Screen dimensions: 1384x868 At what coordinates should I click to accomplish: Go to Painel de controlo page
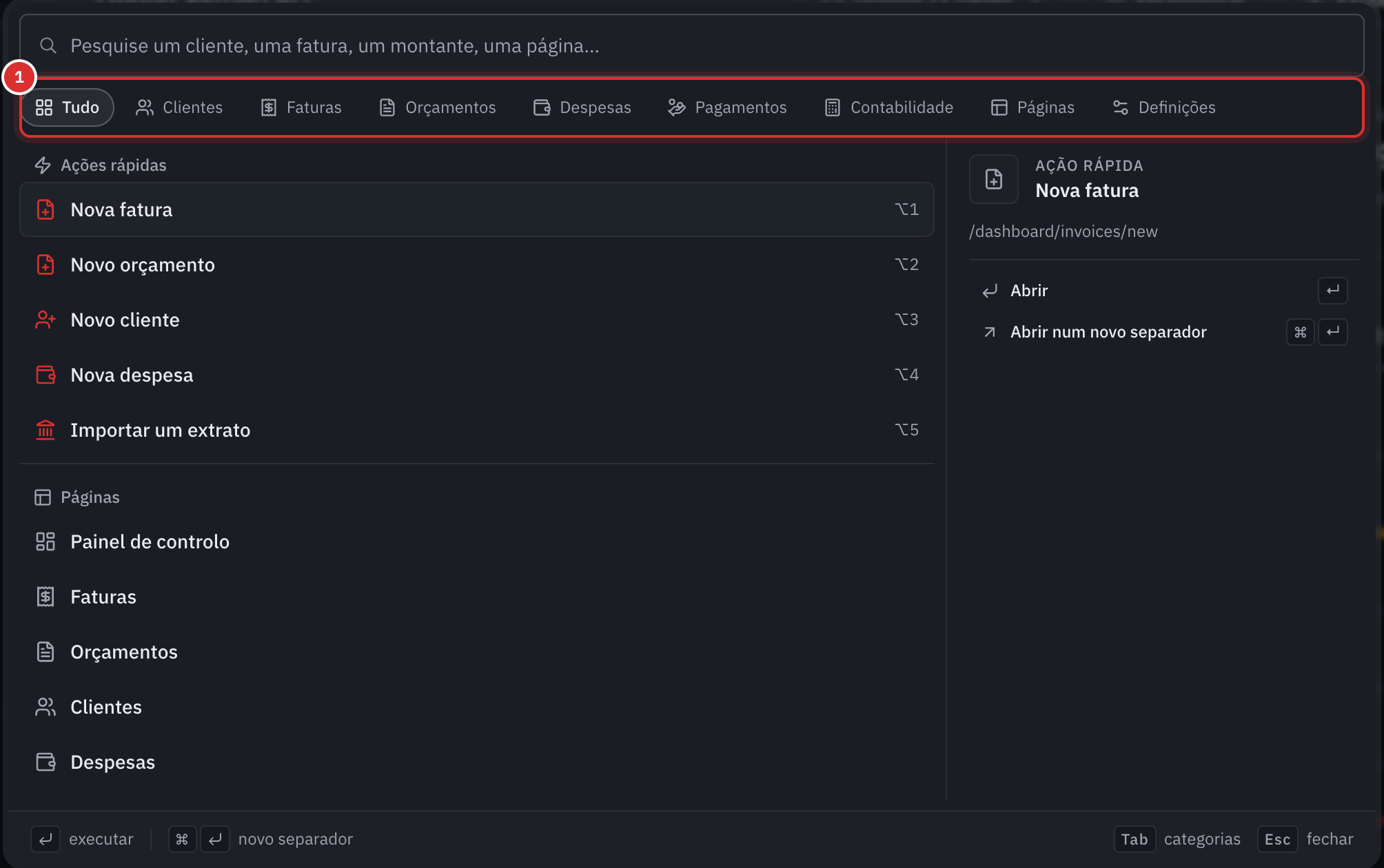477,541
